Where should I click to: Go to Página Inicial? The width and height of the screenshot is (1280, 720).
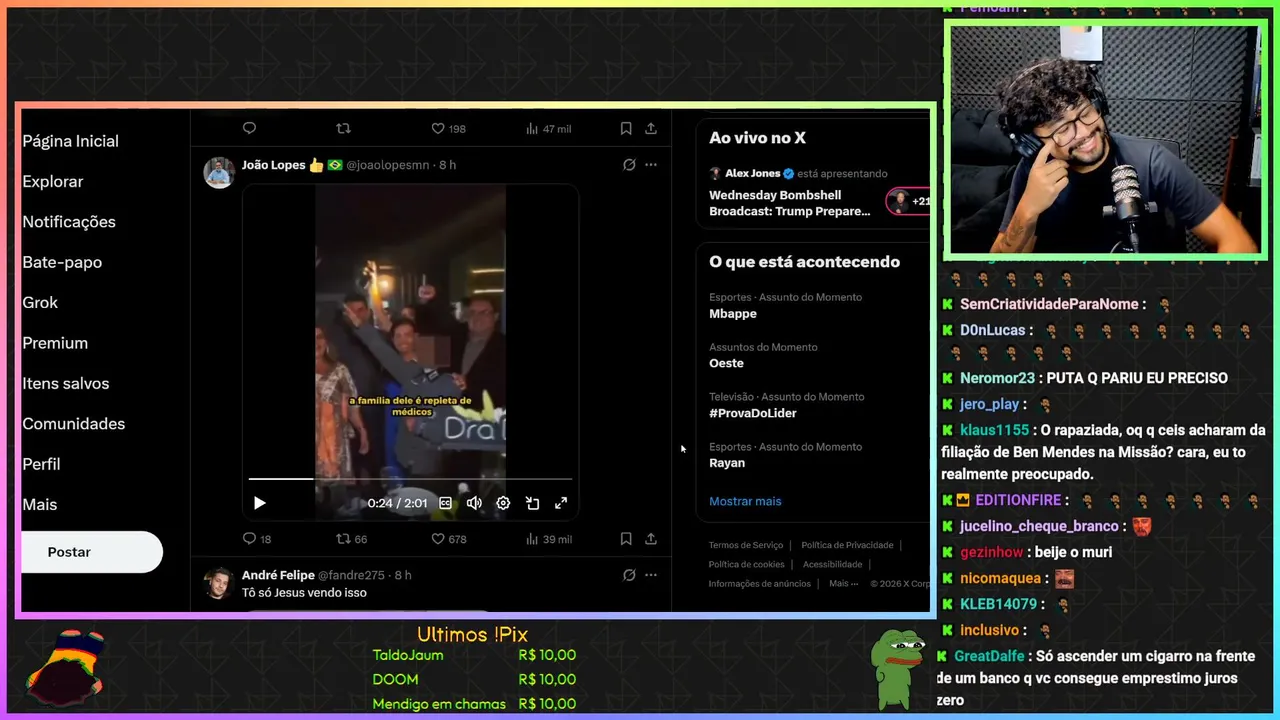point(71,141)
